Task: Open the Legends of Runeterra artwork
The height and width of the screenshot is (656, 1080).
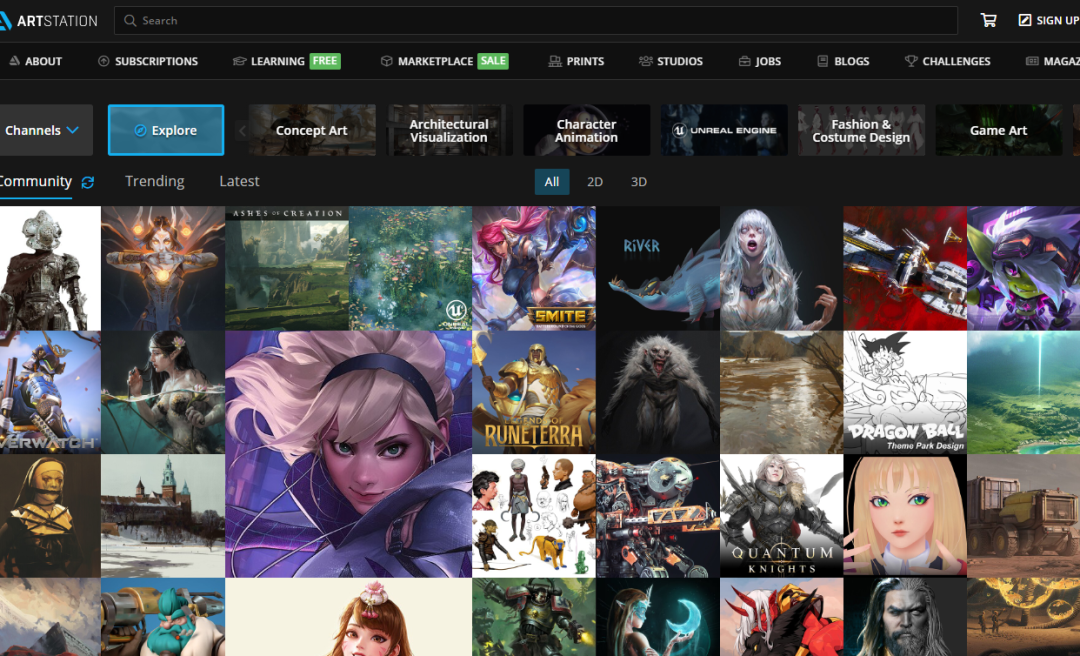Action: 534,392
